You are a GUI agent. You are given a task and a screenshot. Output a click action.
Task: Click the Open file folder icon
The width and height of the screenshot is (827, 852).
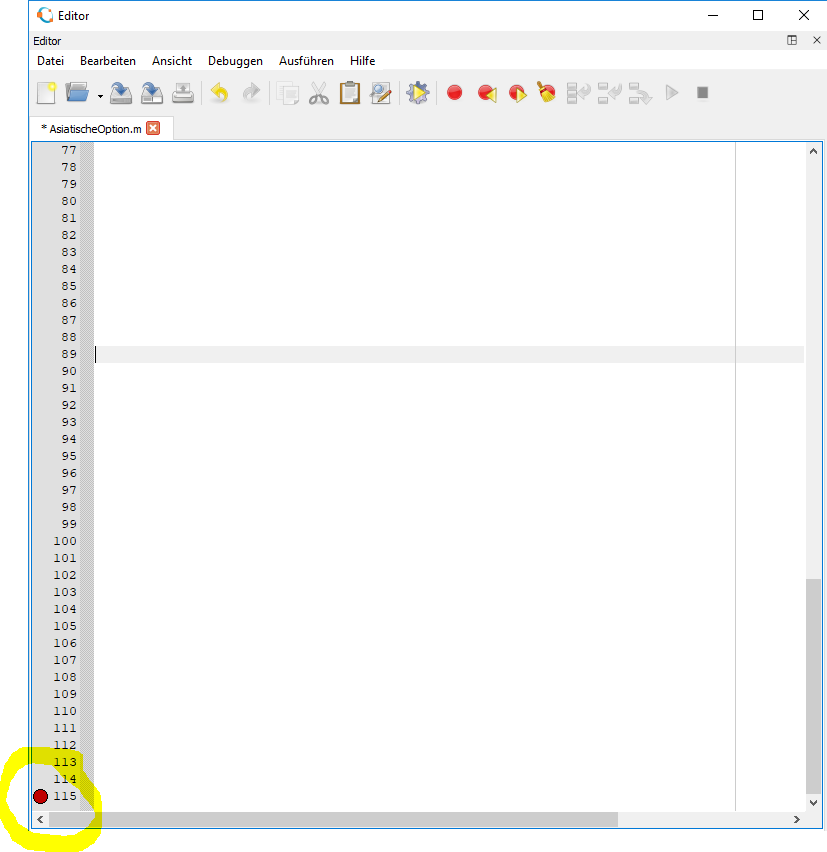click(x=77, y=93)
